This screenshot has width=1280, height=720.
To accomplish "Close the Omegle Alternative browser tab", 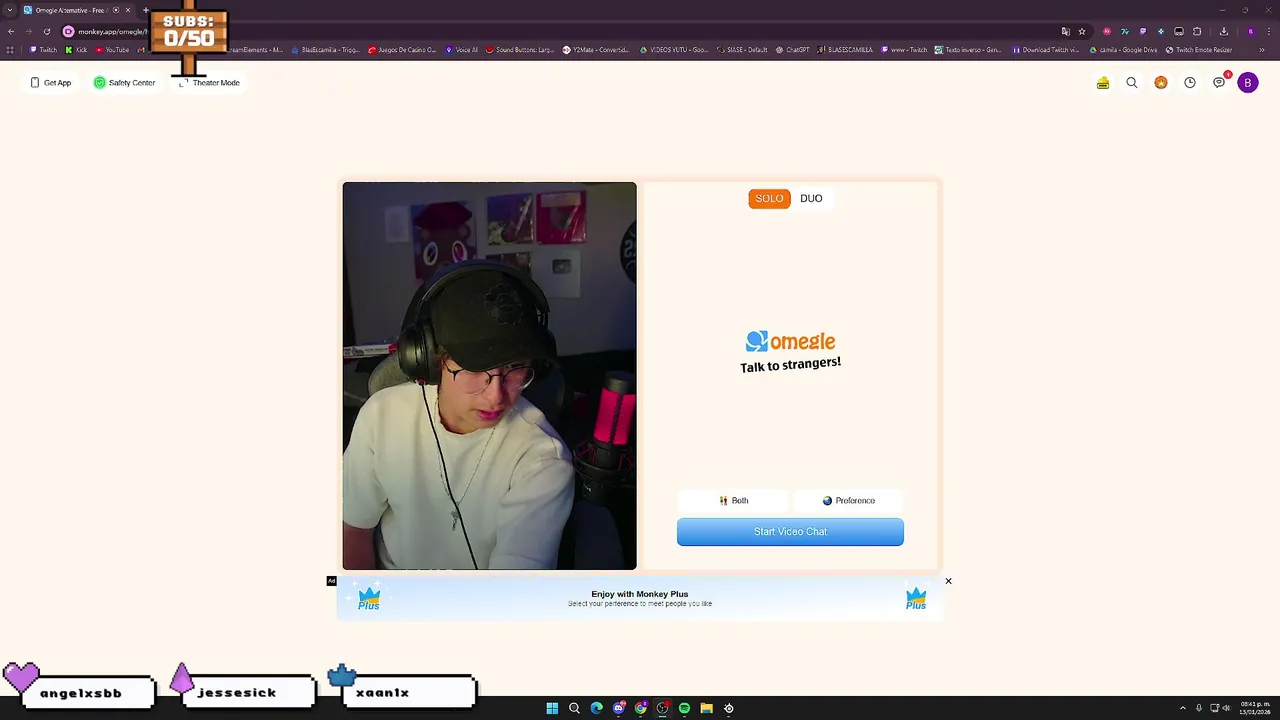I will tap(128, 10).
